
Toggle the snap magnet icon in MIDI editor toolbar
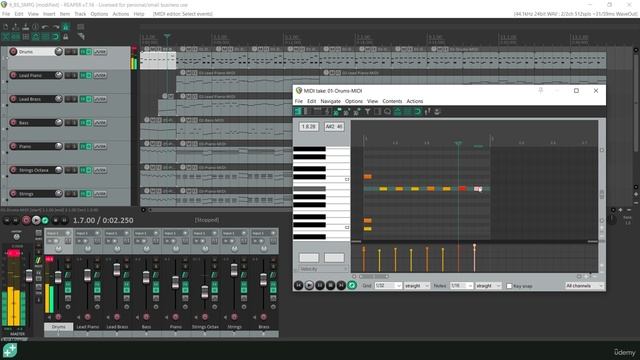pyautogui.click(x=418, y=111)
